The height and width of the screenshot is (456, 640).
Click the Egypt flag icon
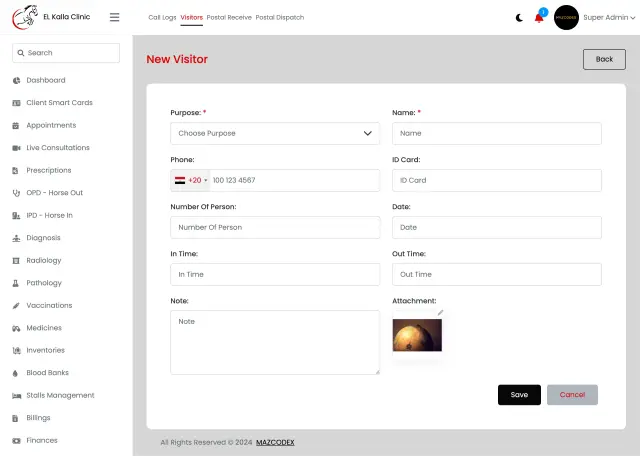[180, 180]
